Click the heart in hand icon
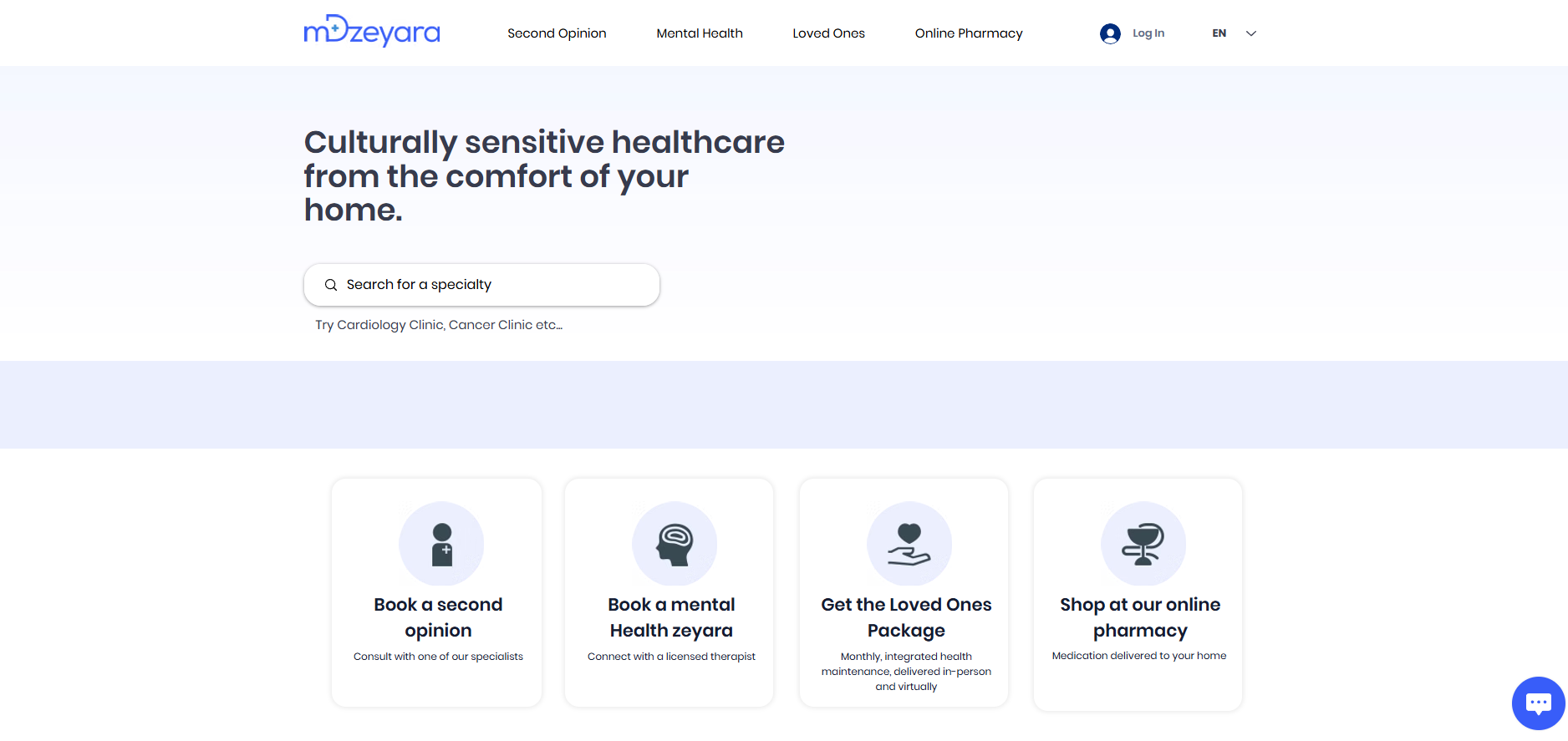 click(x=909, y=544)
